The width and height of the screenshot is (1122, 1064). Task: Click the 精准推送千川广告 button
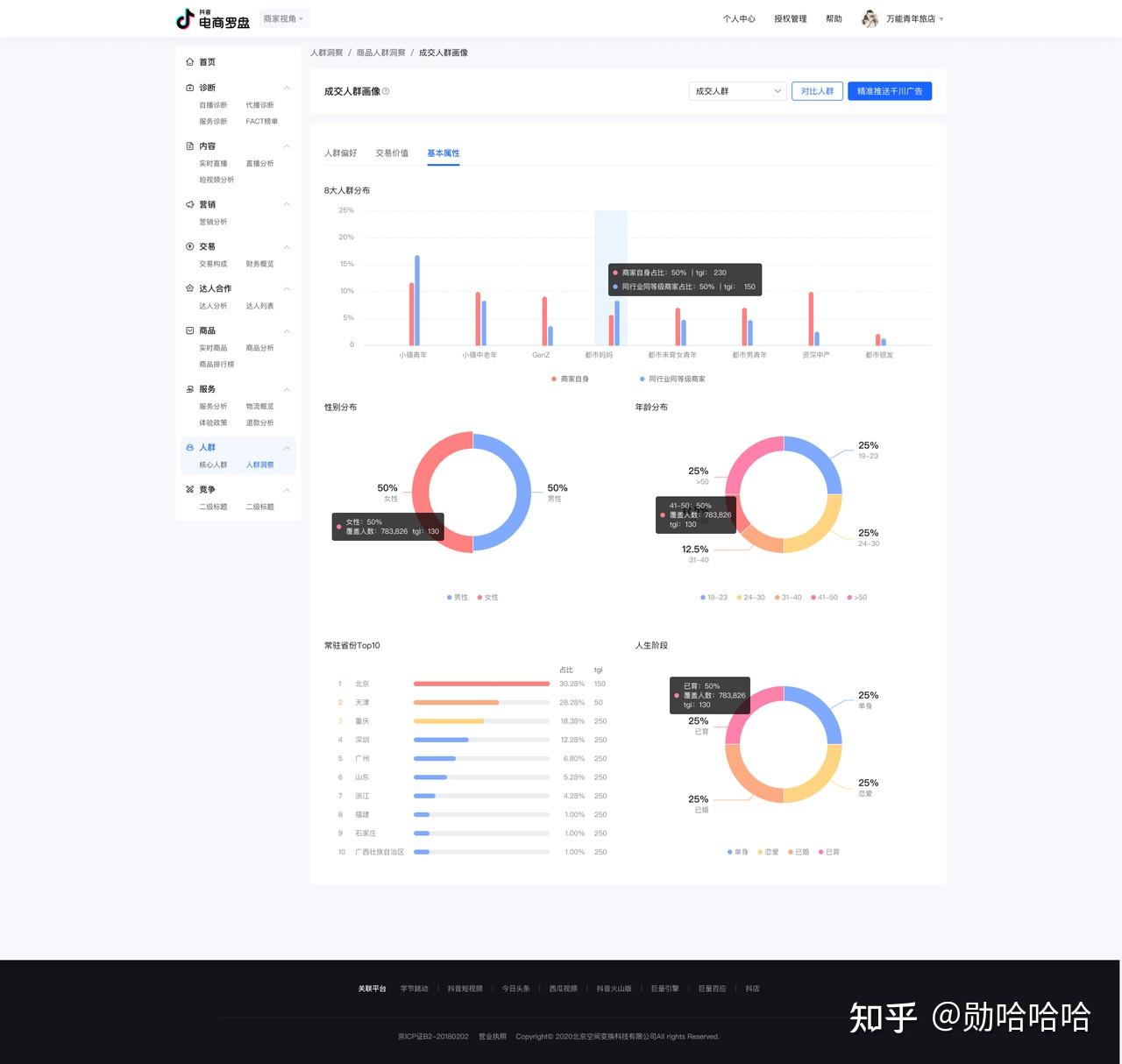(x=890, y=91)
